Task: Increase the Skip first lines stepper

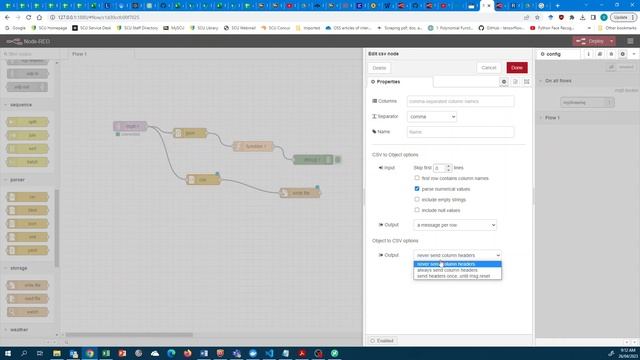Action: [448, 166]
